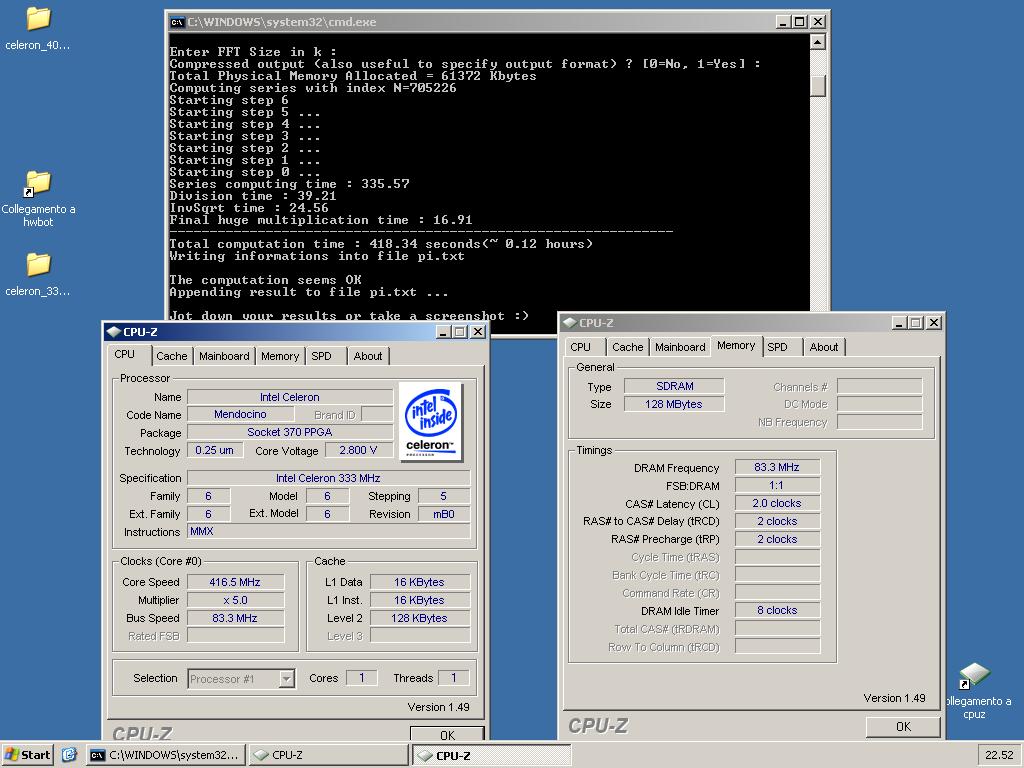Click the Core Speed value 416.5 MHz
The height and width of the screenshot is (768, 1024).
pyautogui.click(x=235, y=582)
